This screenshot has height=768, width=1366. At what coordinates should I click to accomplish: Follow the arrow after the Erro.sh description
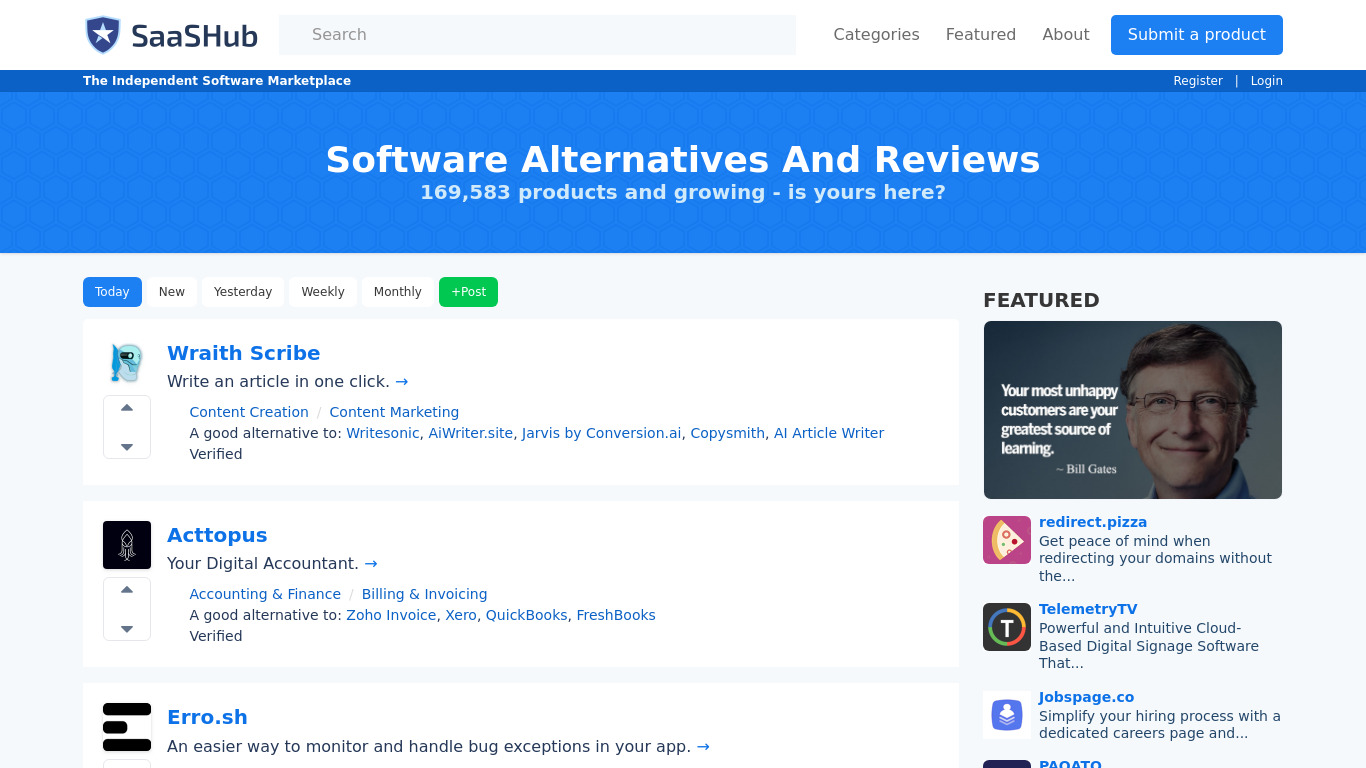click(x=703, y=746)
